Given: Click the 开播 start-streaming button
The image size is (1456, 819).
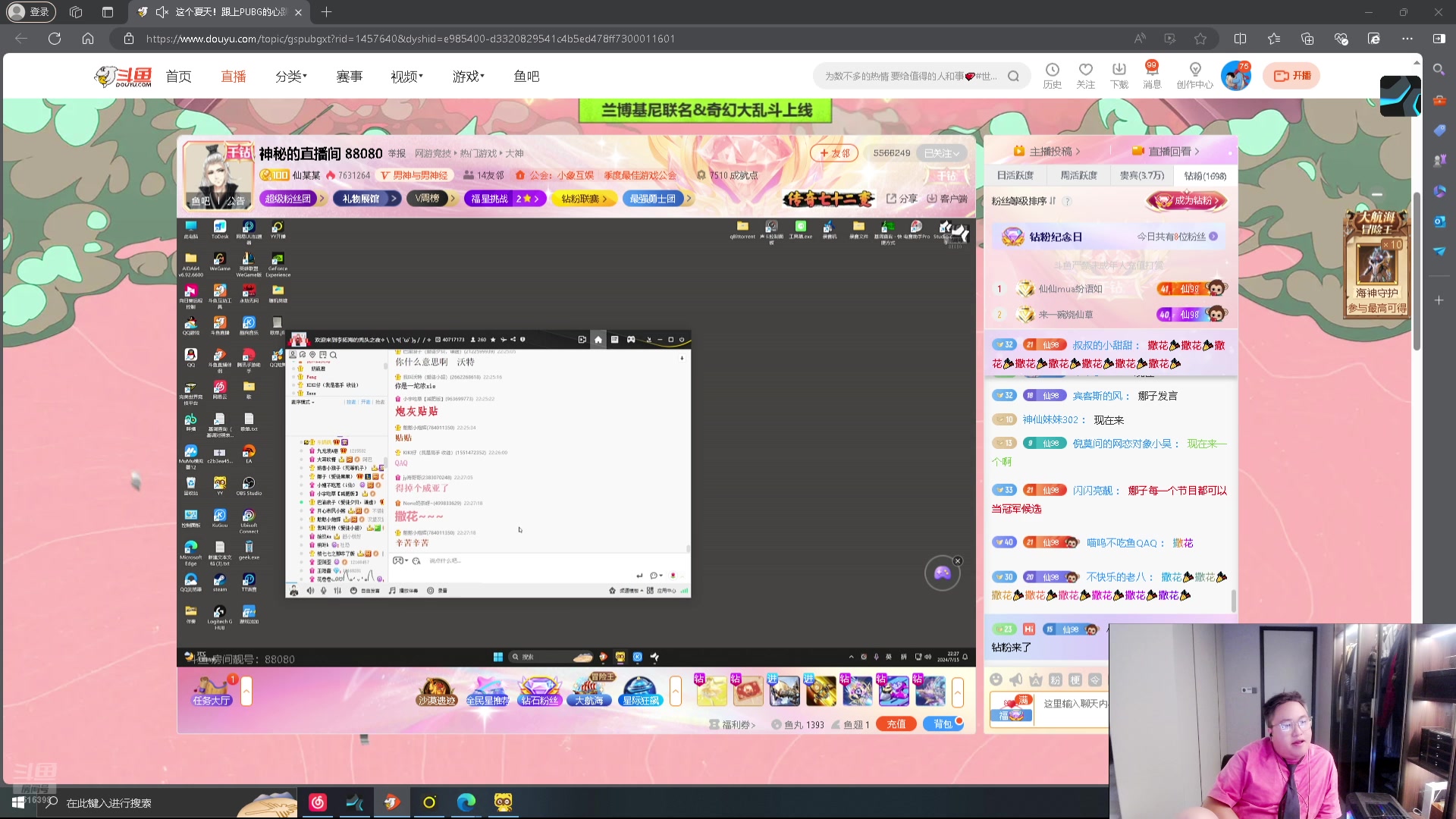Looking at the screenshot, I should [x=1291, y=76].
